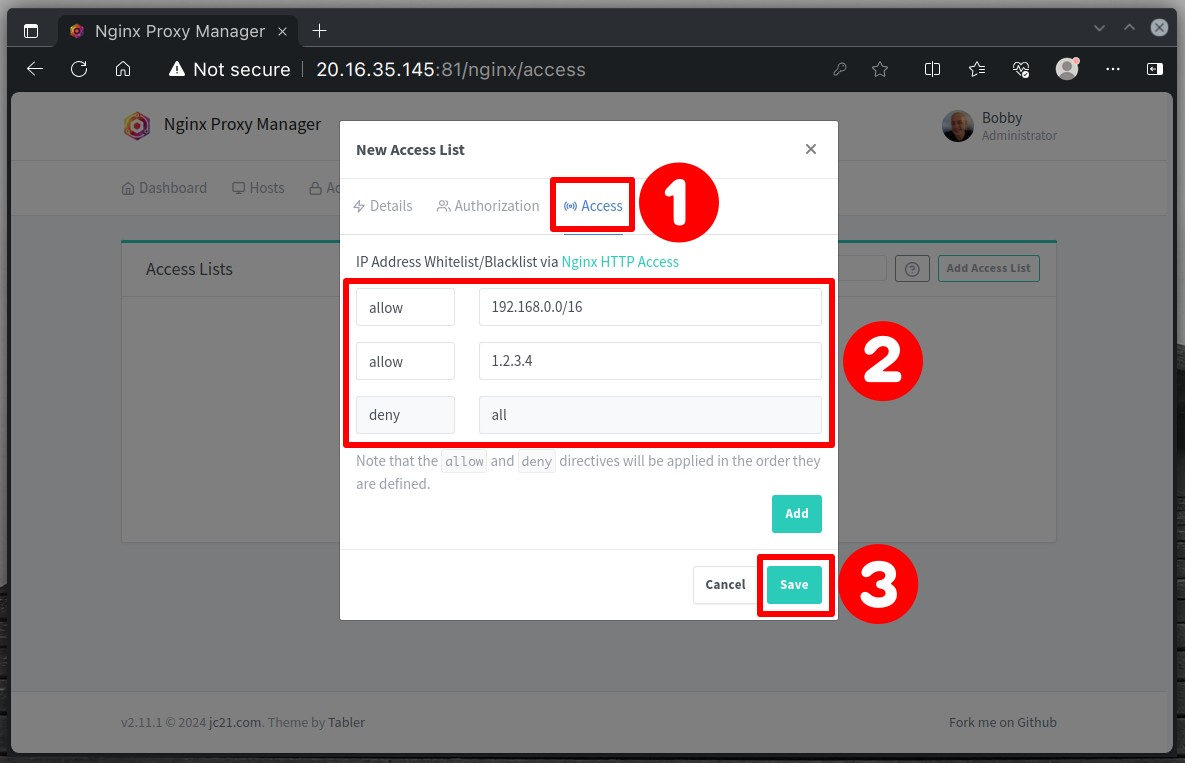The height and width of the screenshot is (763, 1185).
Task: Click the disabled 'all' address field
Action: 650,415
